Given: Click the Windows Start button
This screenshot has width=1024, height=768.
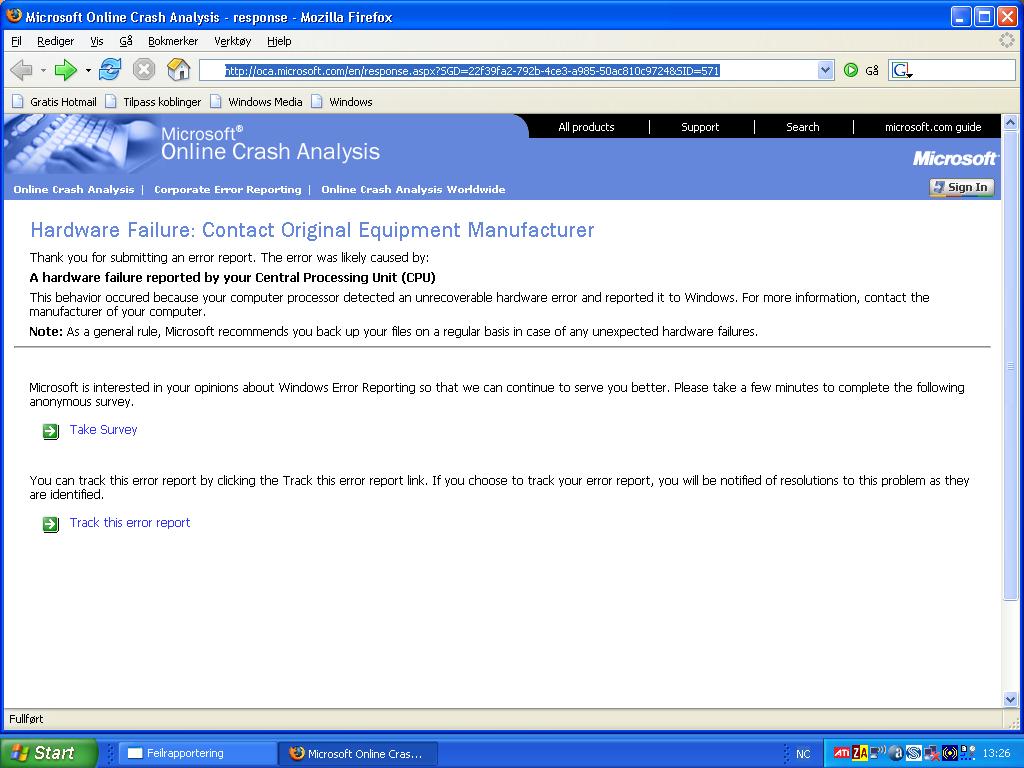Looking at the screenshot, I should pyautogui.click(x=48, y=753).
